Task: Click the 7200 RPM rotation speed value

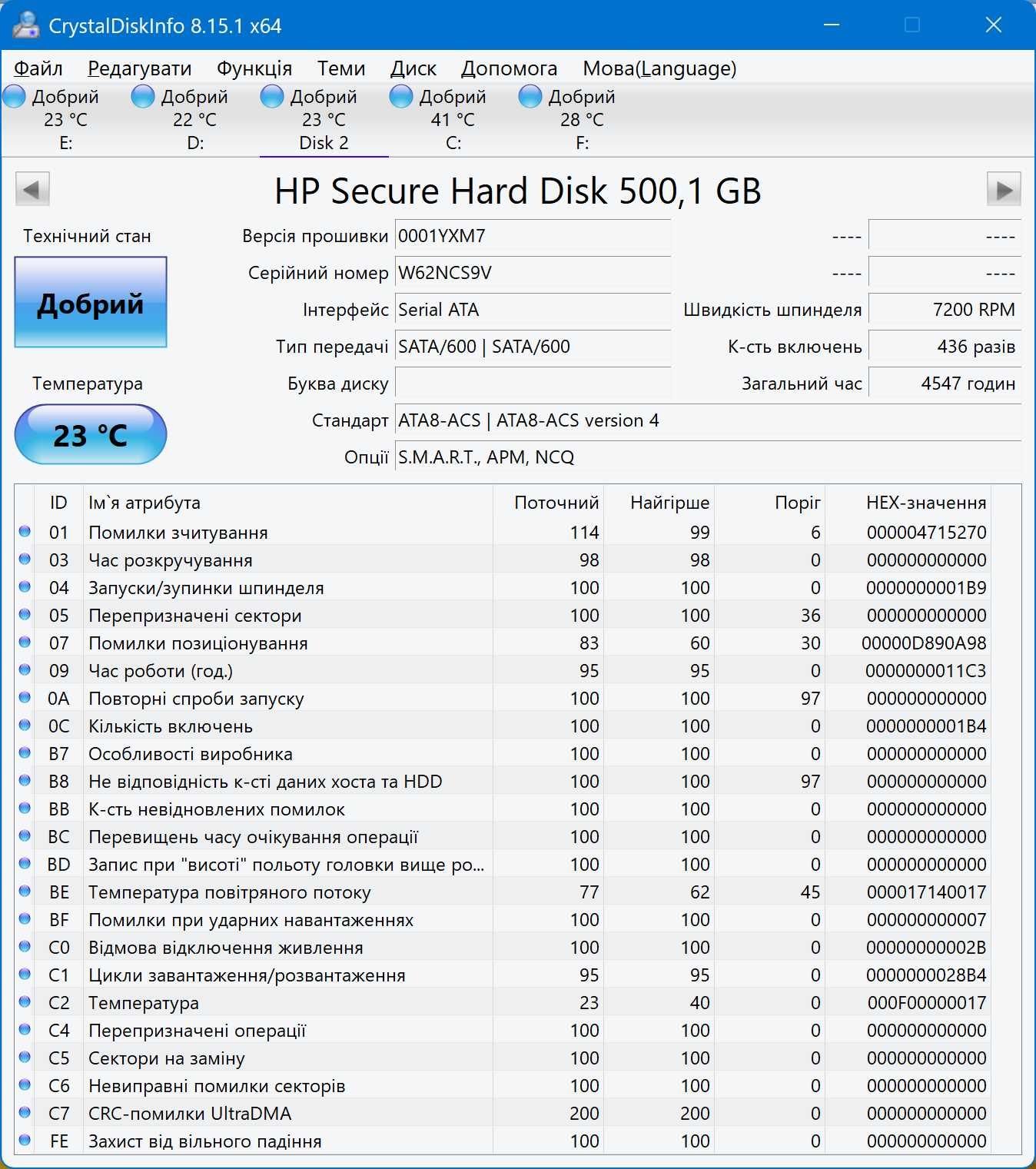Action: pos(945,310)
